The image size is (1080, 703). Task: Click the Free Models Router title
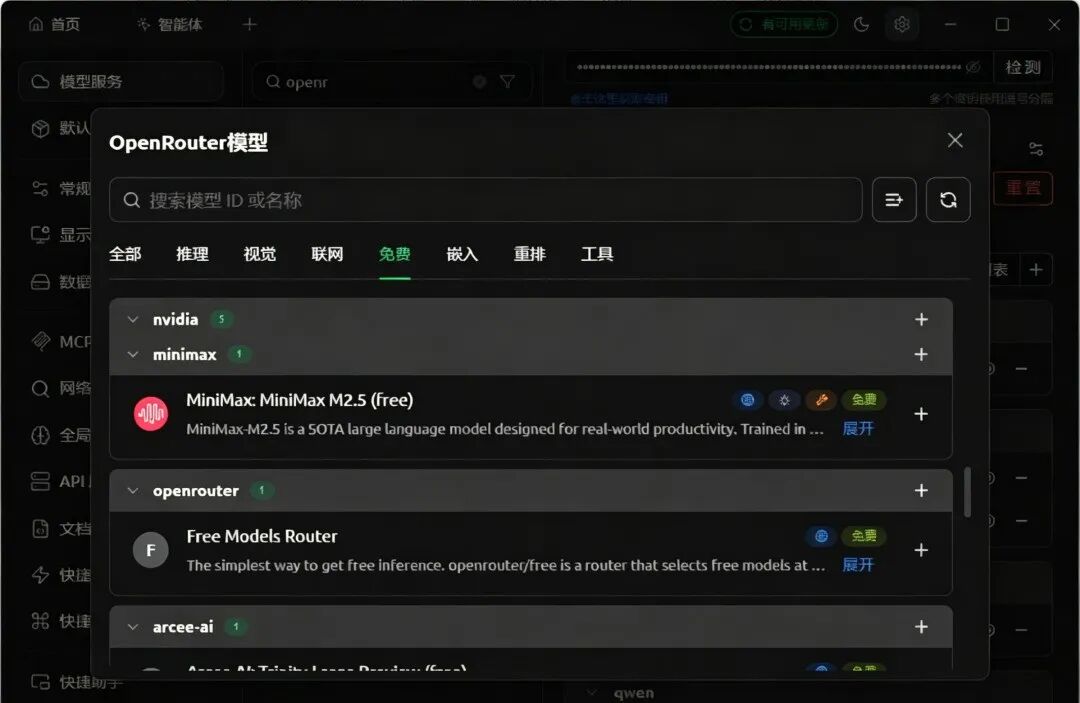click(262, 536)
